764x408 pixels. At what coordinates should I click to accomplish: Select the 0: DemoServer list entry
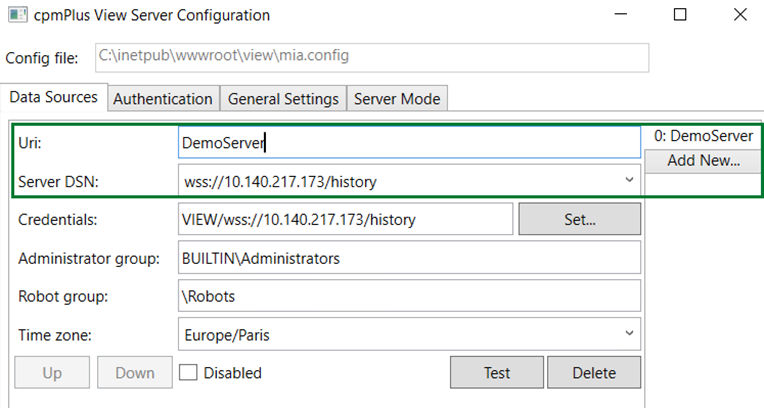coord(704,136)
